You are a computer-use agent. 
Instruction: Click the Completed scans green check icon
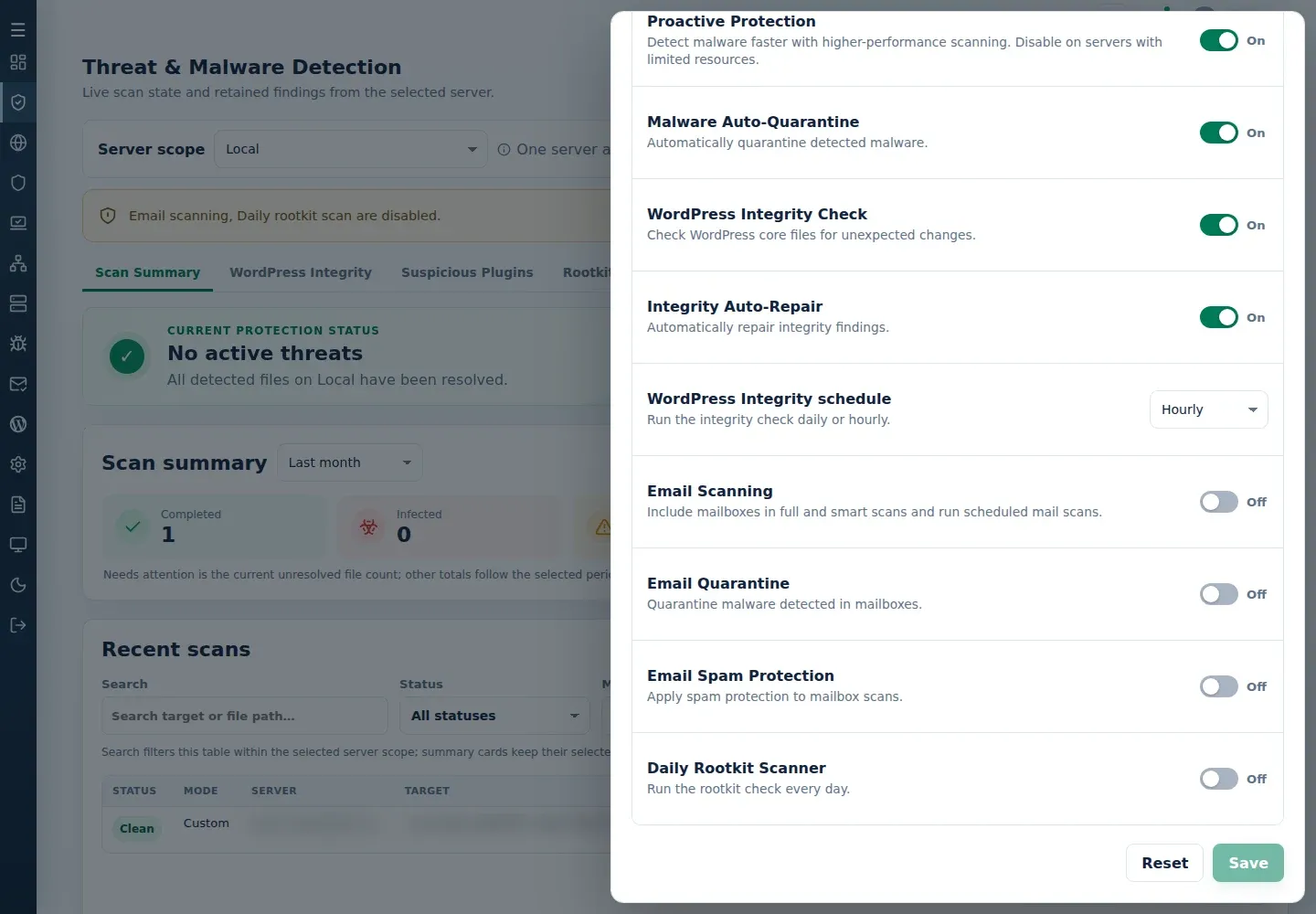(x=133, y=526)
